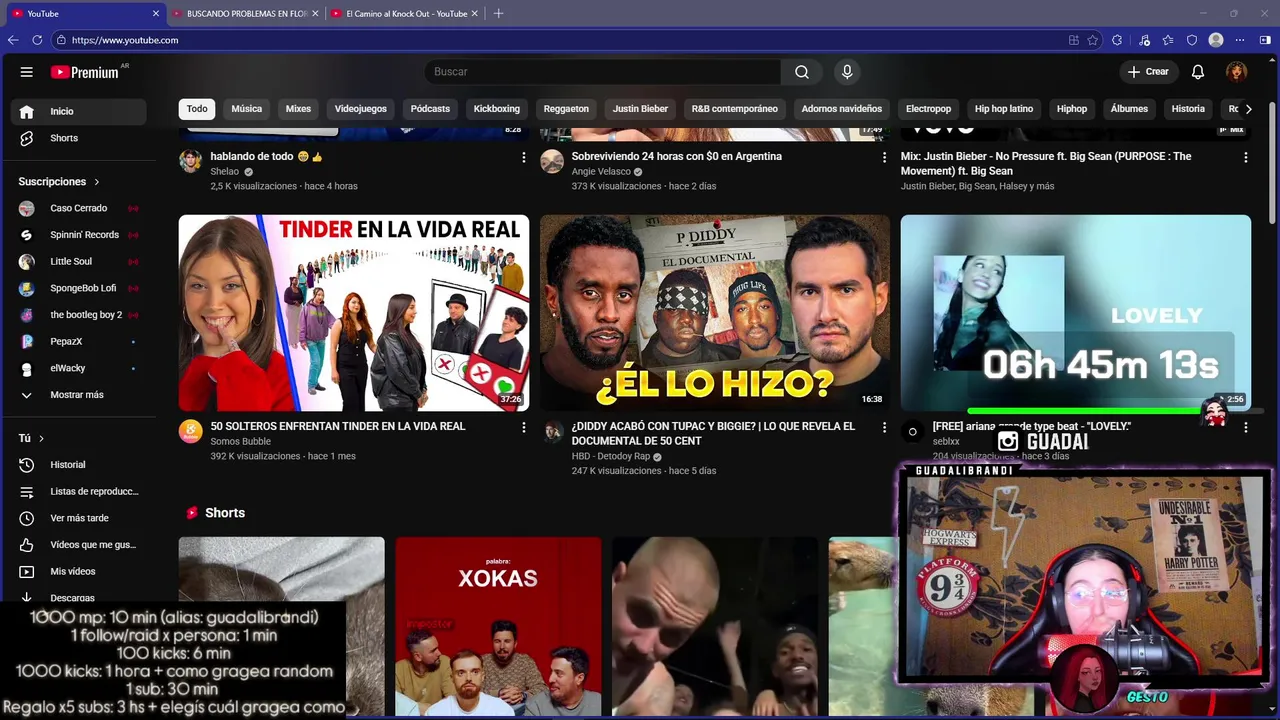Open Listas de reproducción in sidebar
The height and width of the screenshot is (720, 1280).
pyautogui.click(x=79, y=492)
